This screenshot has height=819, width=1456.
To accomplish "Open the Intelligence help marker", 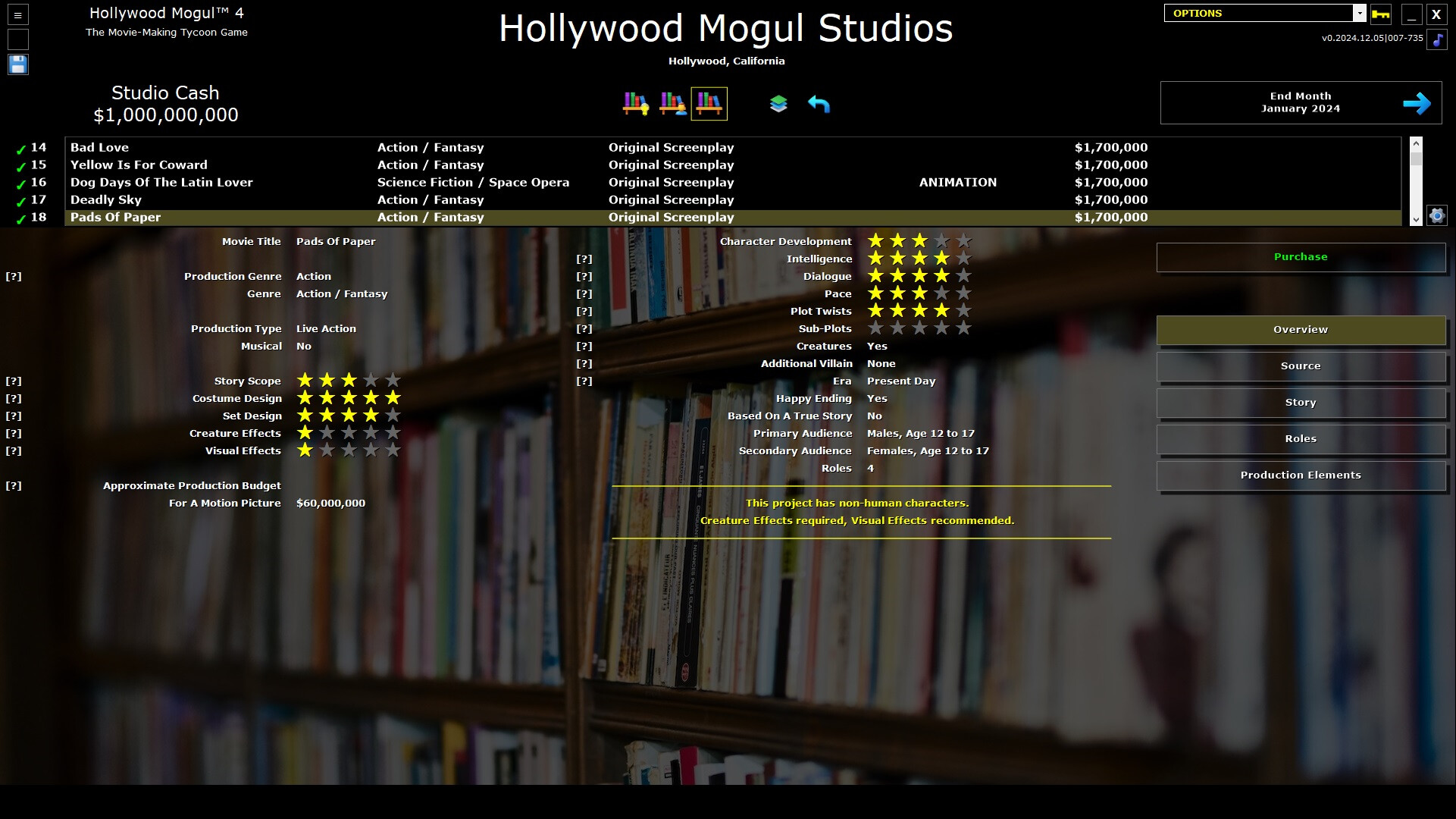I will (x=584, y=259).
